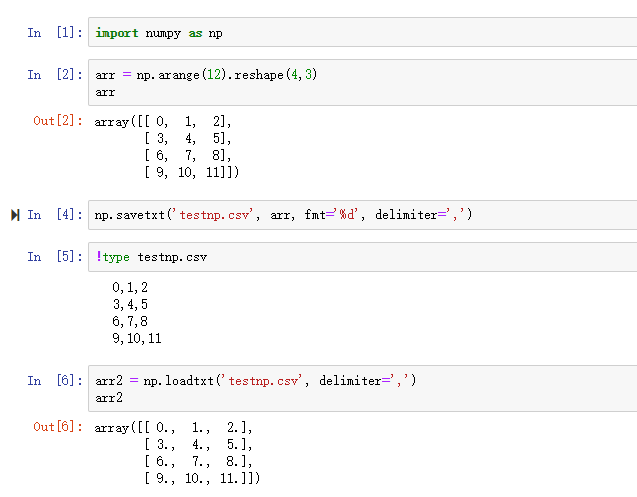Click the Out[2]: output prompt
The height and width of the screenshot is (497, 637).
click(x=58, y=121)
